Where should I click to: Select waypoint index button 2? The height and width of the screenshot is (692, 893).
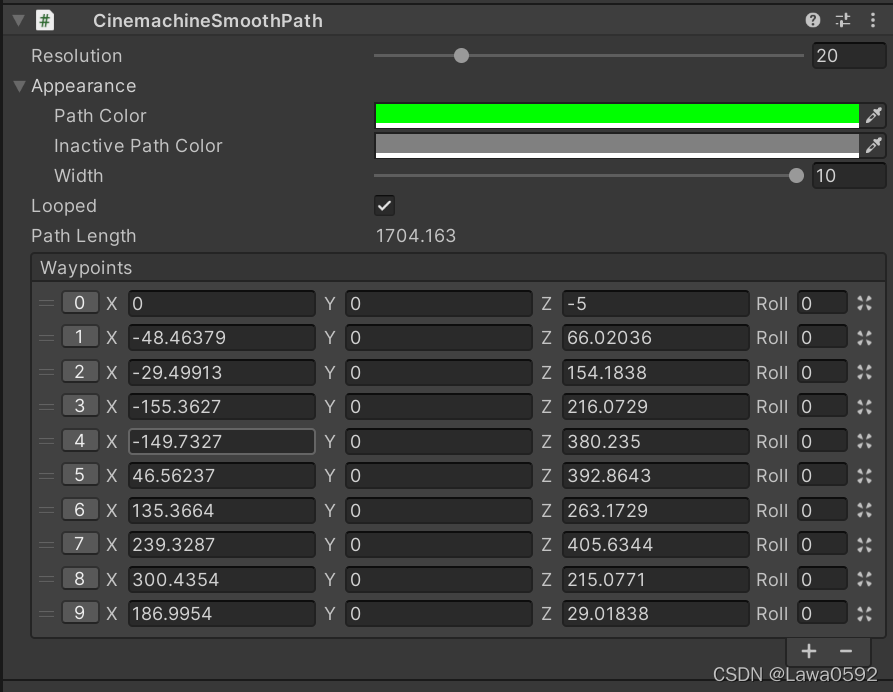point(80,372)
